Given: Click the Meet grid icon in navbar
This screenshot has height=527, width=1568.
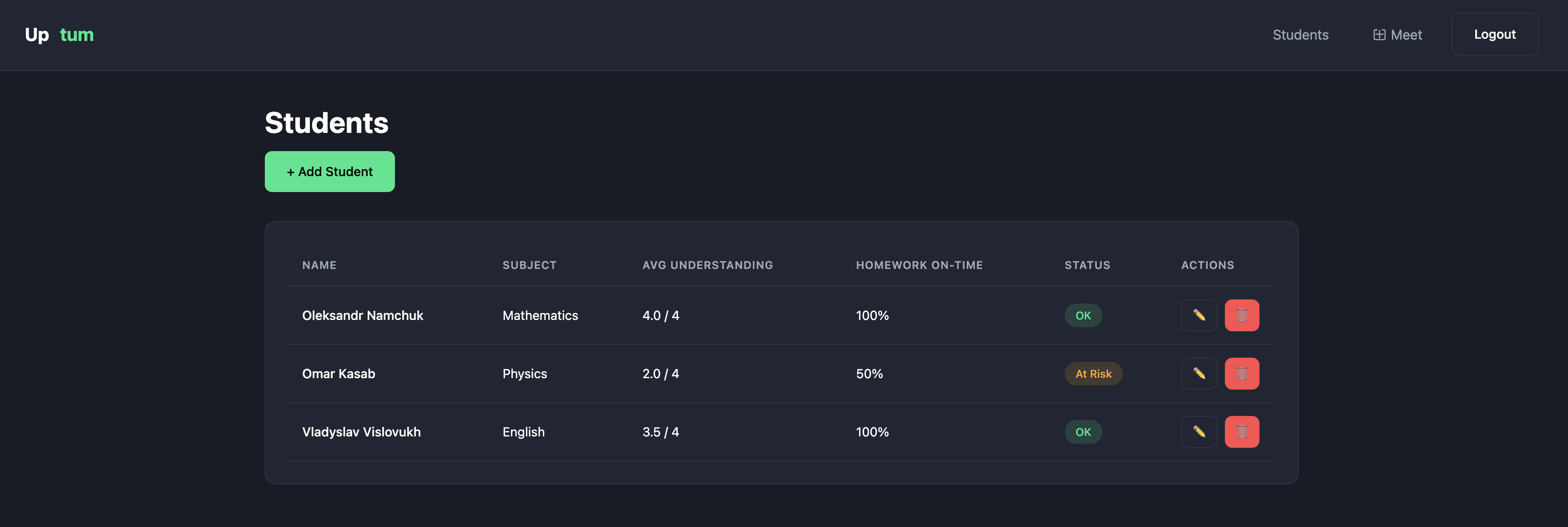Looking at the screenshot, I should tap(1379, 35).
